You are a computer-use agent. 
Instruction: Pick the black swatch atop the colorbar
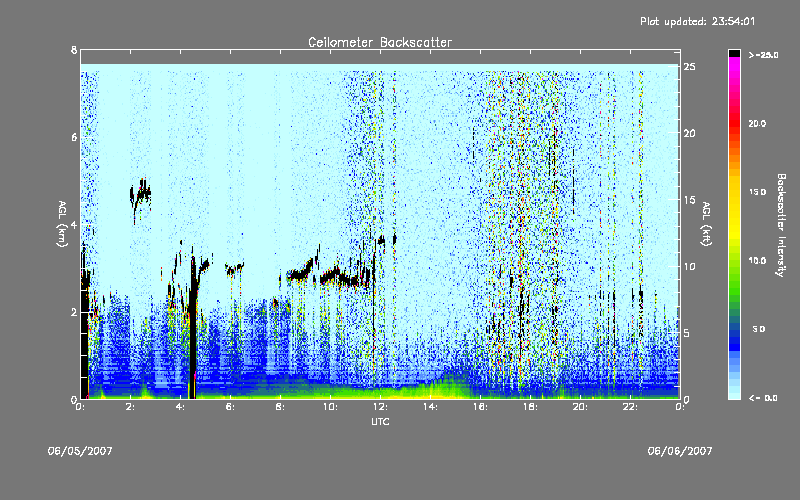coord(734,53)
